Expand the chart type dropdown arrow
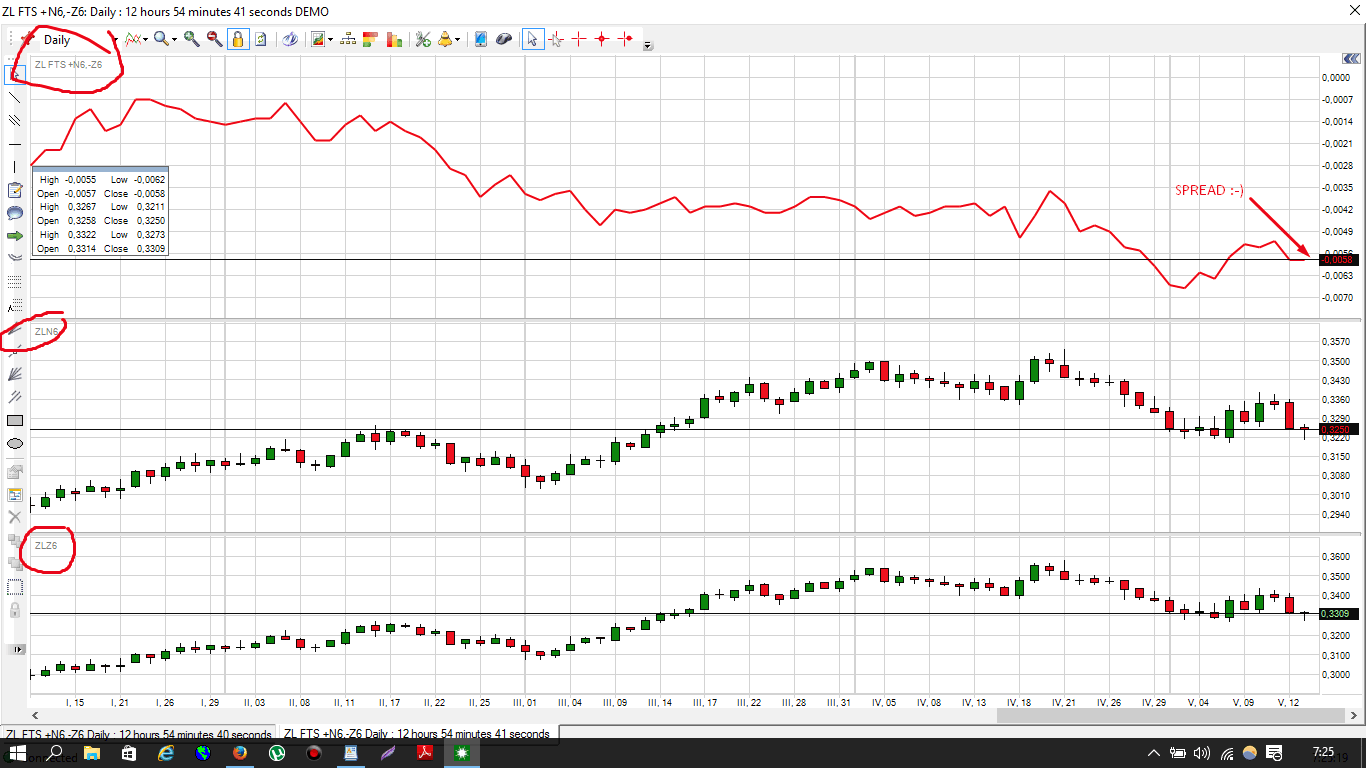Viewport: 1366px width, 768px height. [x=146, y=40]
